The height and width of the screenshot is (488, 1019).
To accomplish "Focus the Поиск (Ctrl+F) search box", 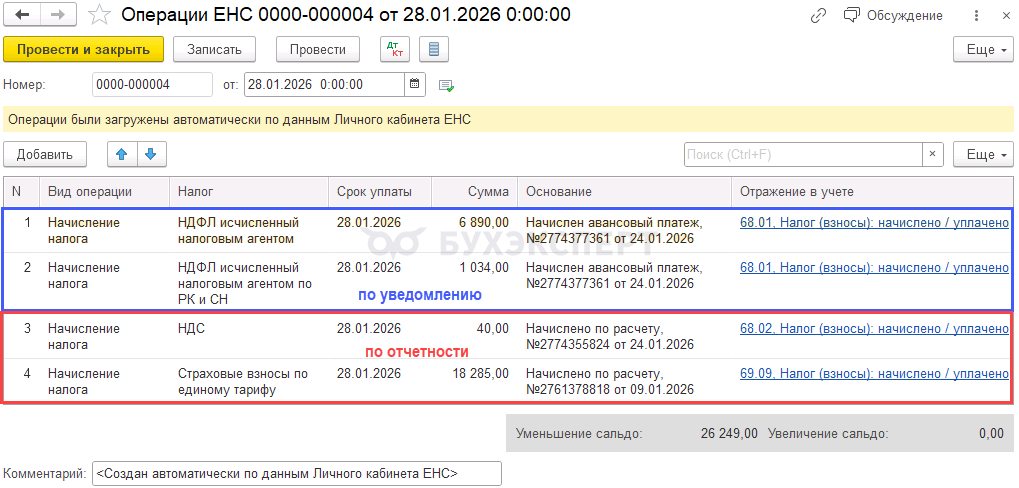I will [x=803, y=155].
